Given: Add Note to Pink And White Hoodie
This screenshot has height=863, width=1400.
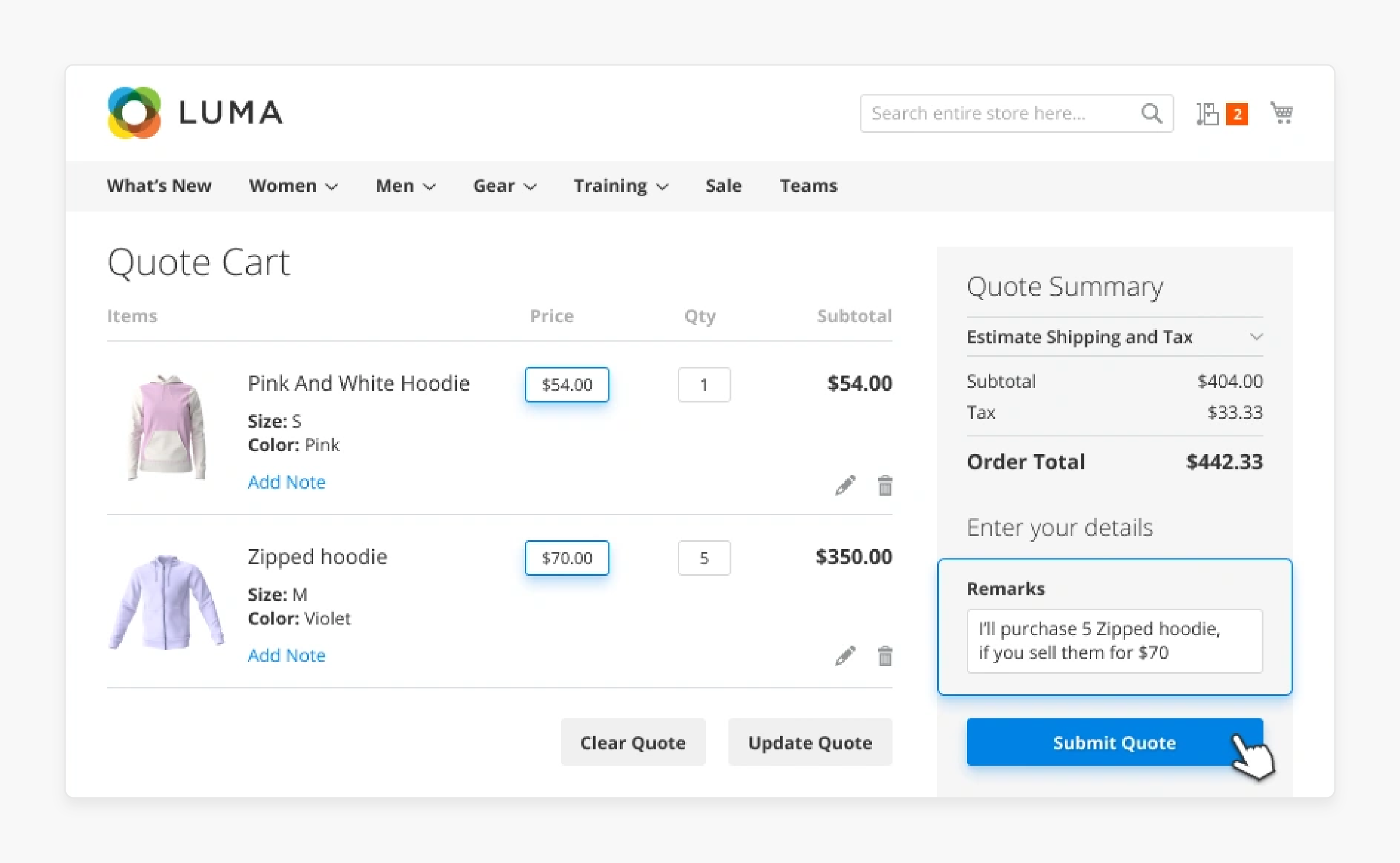Looking at the screenshot, I should pos(287,482).
